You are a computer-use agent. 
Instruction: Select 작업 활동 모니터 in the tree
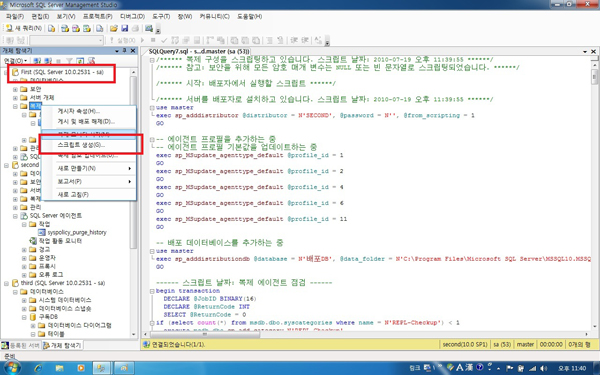[x=60, y=241]
